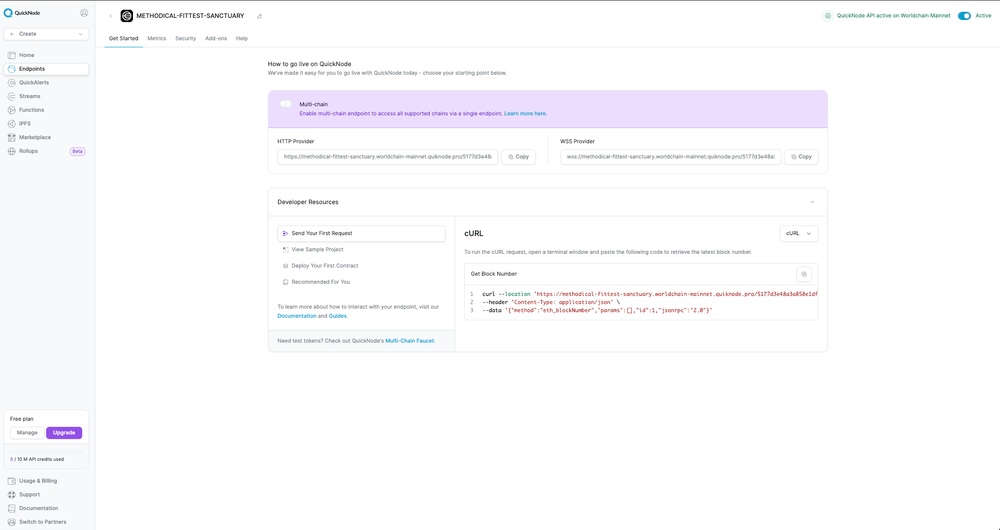Click the Endpoints sidebar icon
This screenshot has height=530, width=1000.
(x=11, y=69)
